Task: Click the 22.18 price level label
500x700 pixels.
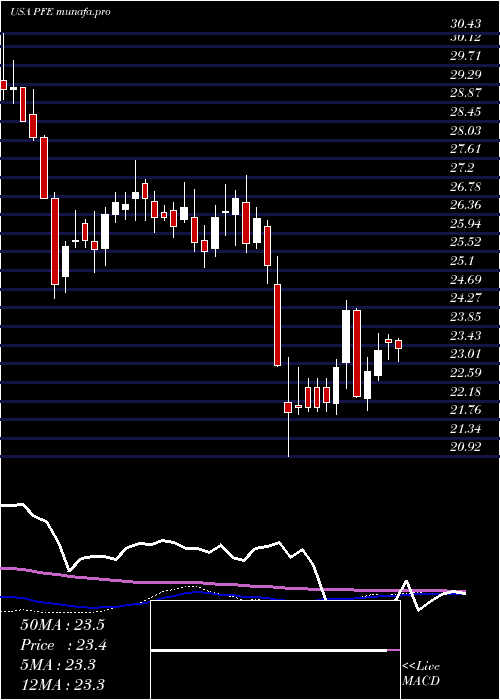Action: pyautogui.click(x=466, y=391)
